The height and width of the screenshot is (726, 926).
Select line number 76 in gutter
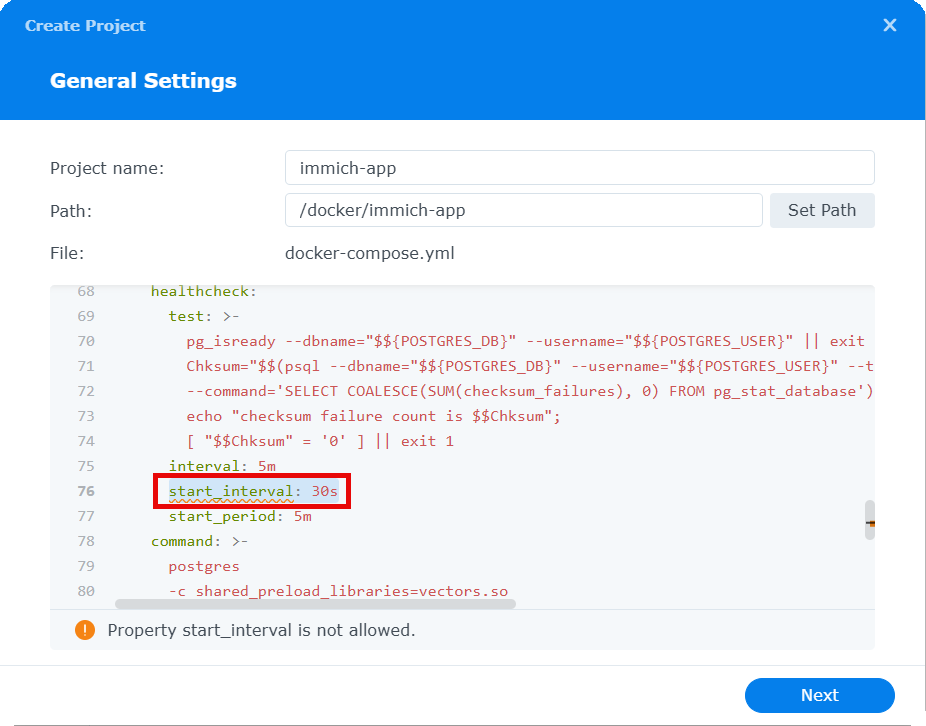click(x=85, y=491)
